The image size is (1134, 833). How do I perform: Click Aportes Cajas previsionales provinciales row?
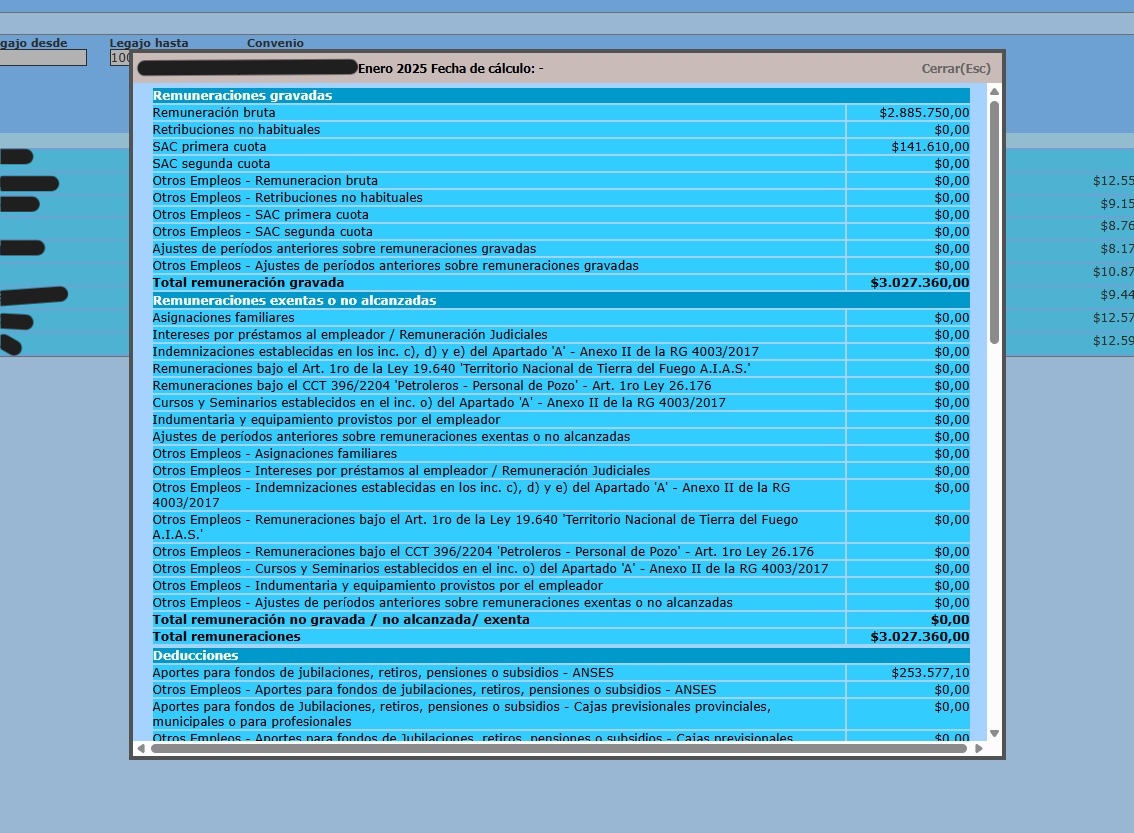(560, 714)
